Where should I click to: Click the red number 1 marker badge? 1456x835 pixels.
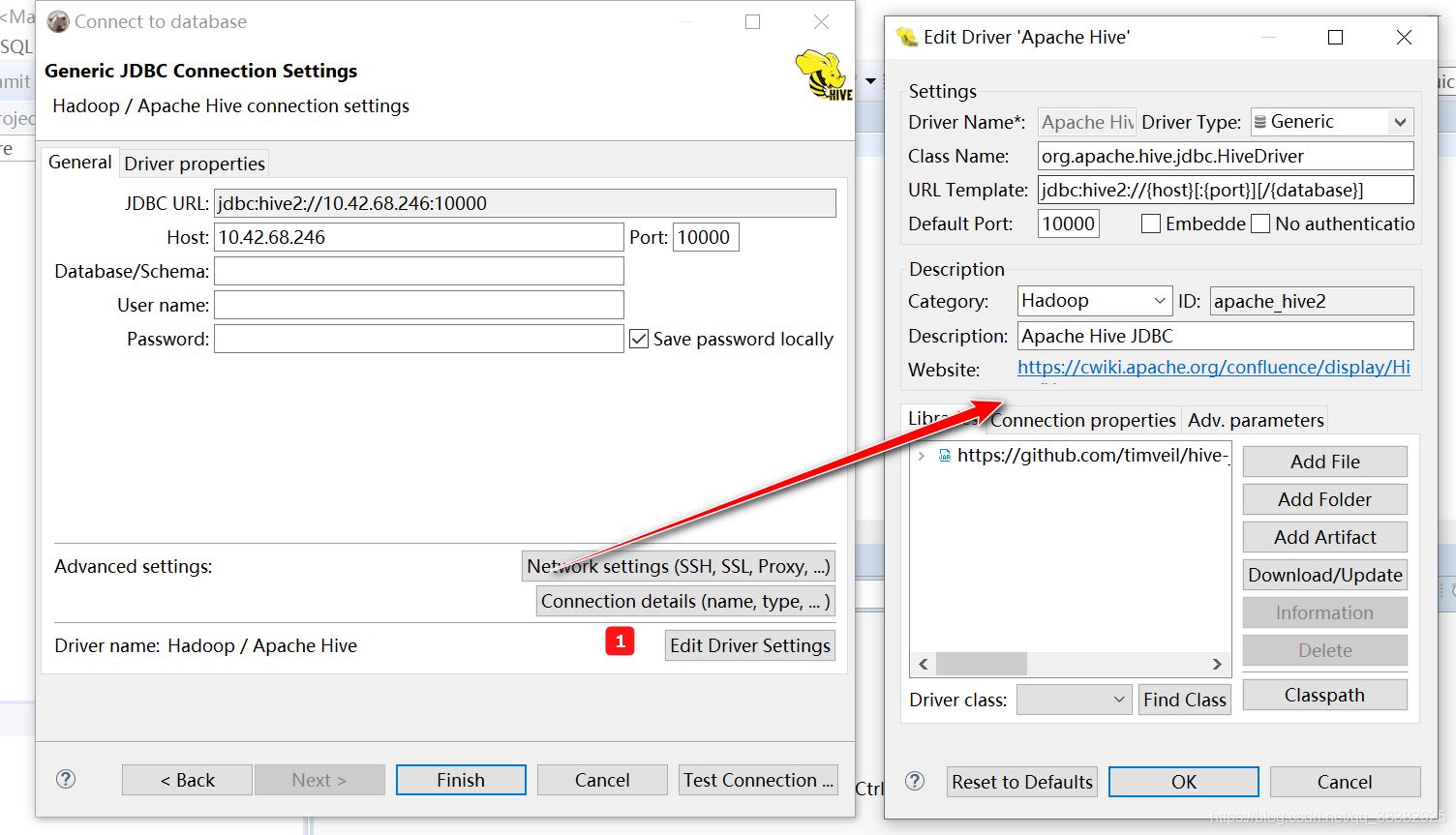point(620,641)
